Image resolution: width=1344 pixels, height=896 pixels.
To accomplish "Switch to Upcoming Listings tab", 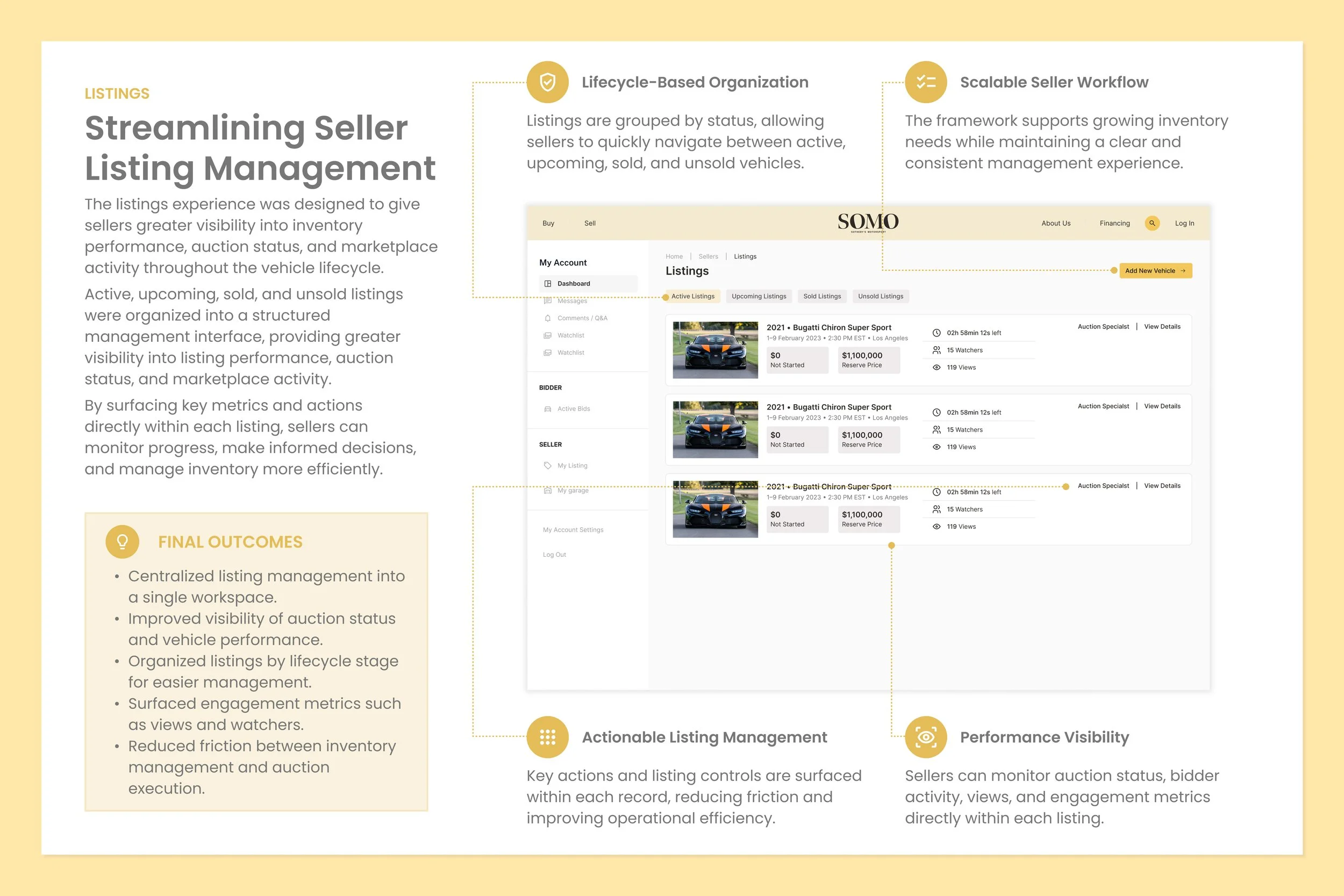I will (x=759, y=296).
